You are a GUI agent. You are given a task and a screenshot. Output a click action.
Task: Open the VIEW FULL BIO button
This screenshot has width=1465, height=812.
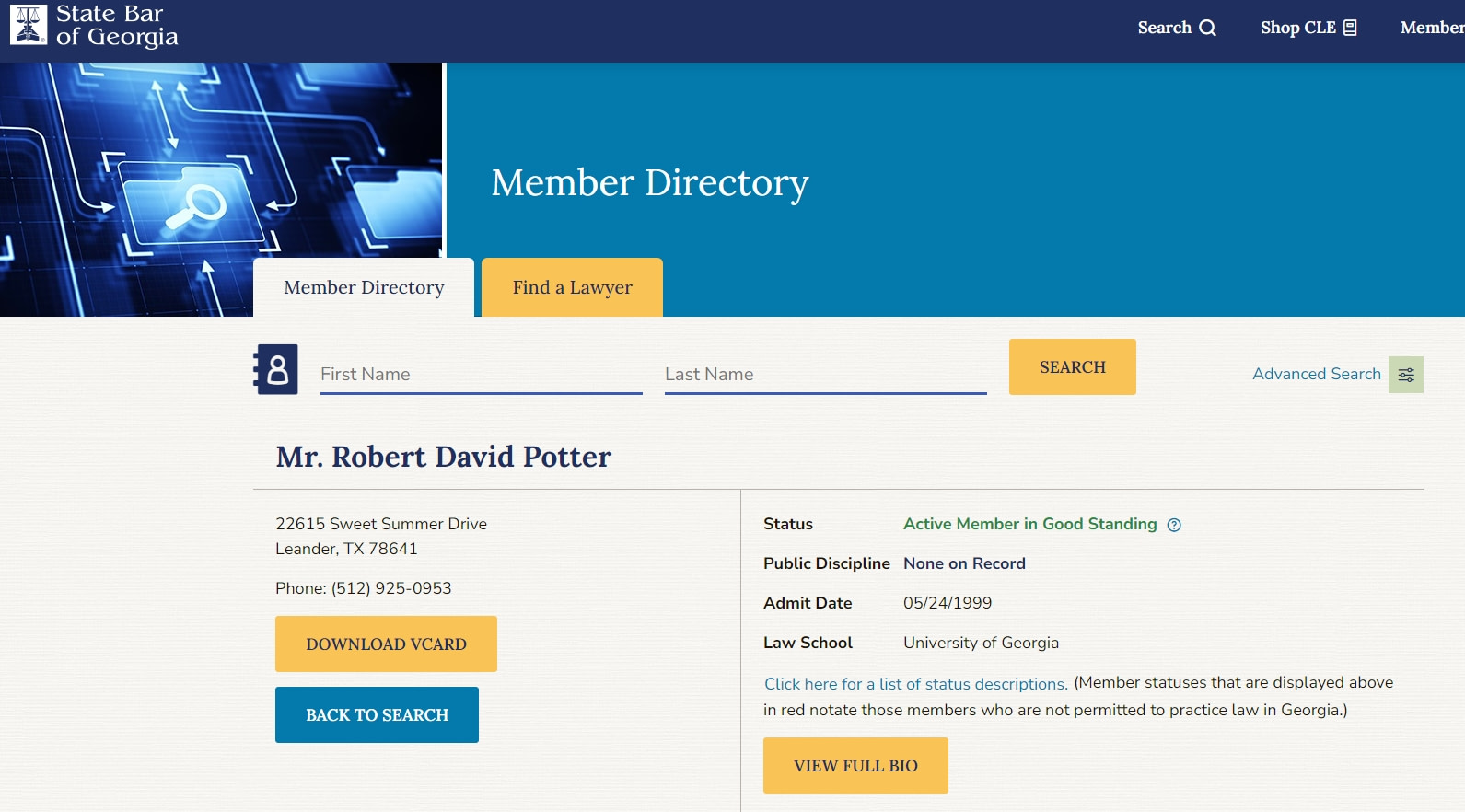point(855,765)
